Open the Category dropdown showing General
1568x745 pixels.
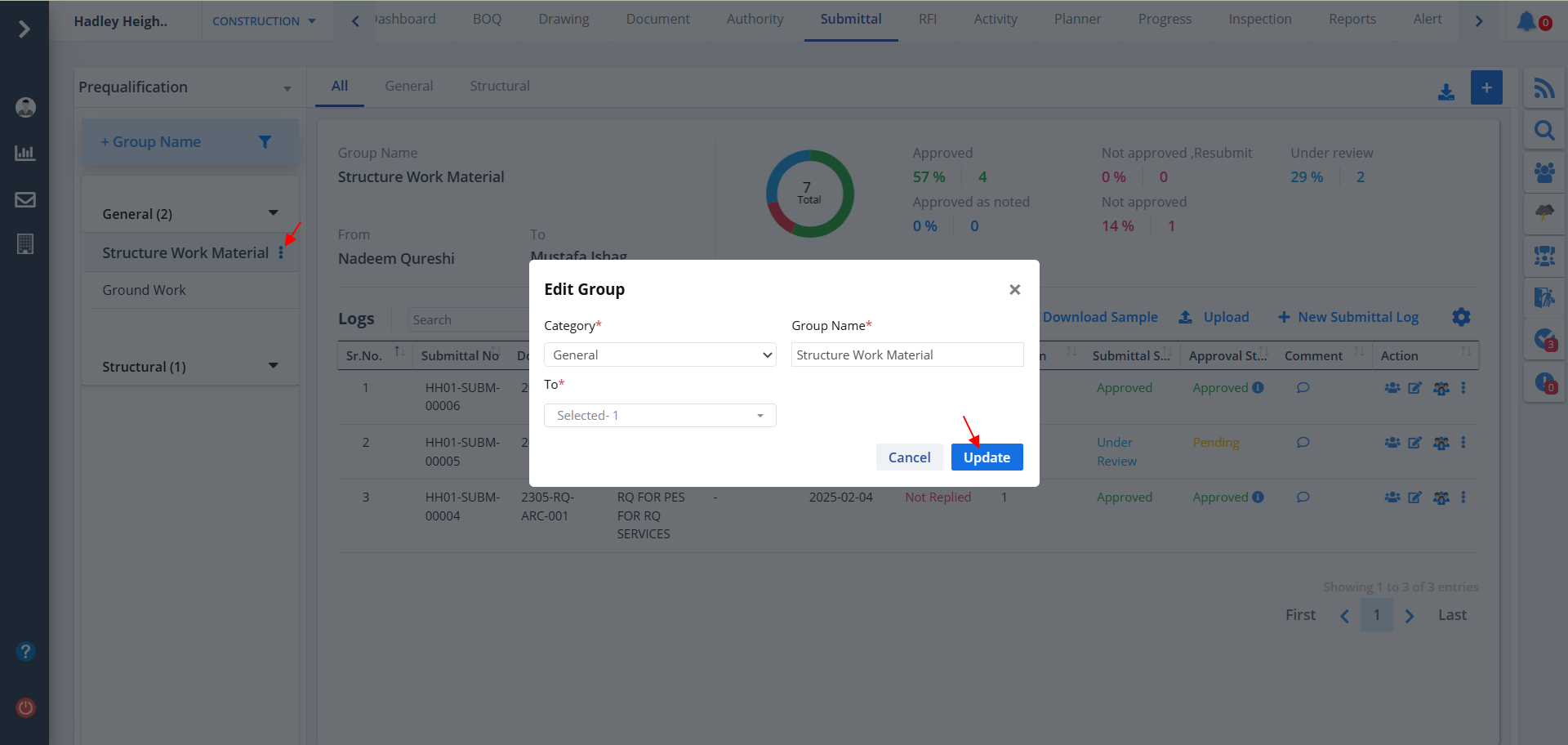[x=660, y=355]
